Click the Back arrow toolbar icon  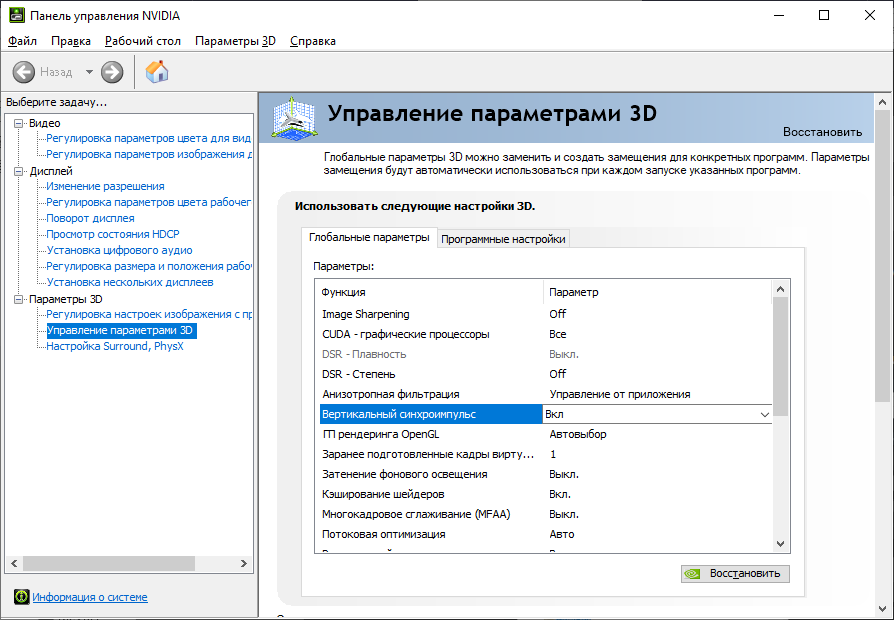tap(24, 72)
